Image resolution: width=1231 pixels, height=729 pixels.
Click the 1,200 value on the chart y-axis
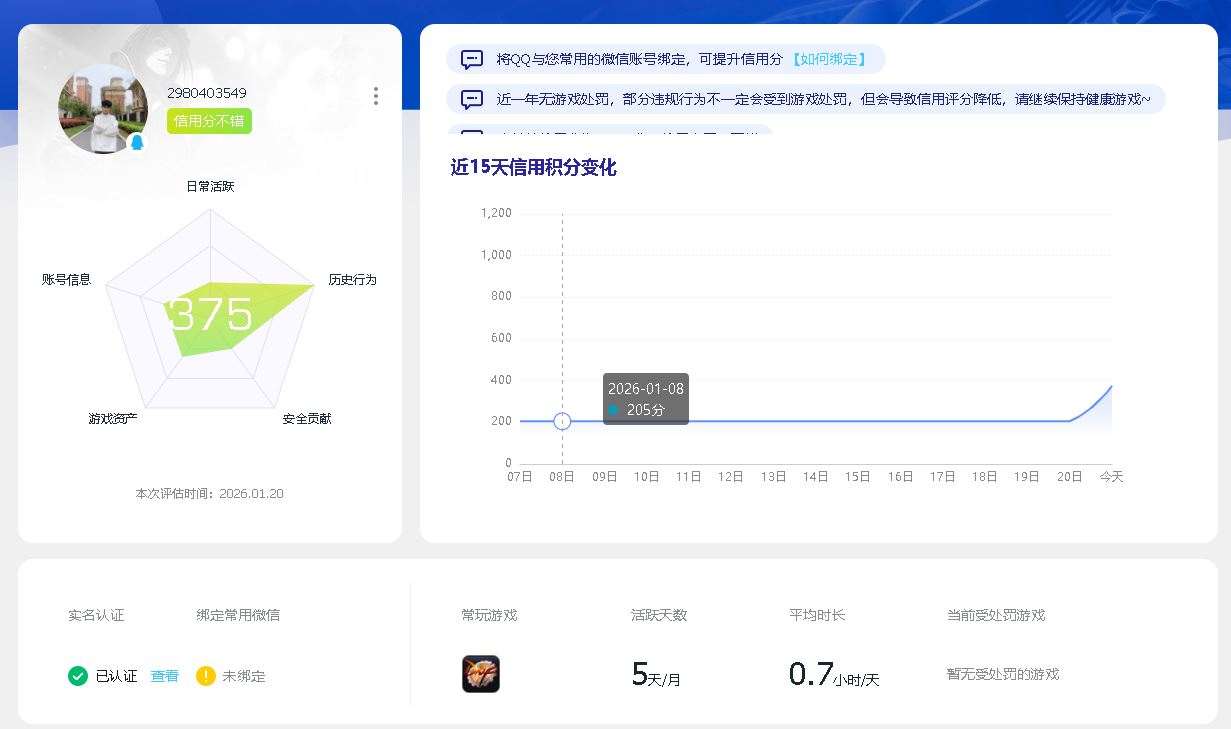click(x=496, y=213)
